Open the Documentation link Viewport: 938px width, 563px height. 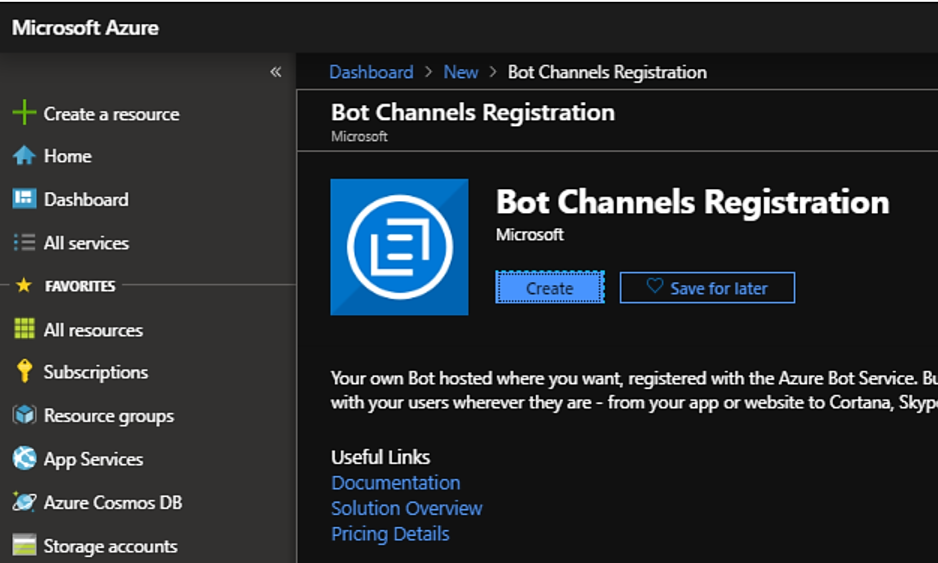point(395,483)
